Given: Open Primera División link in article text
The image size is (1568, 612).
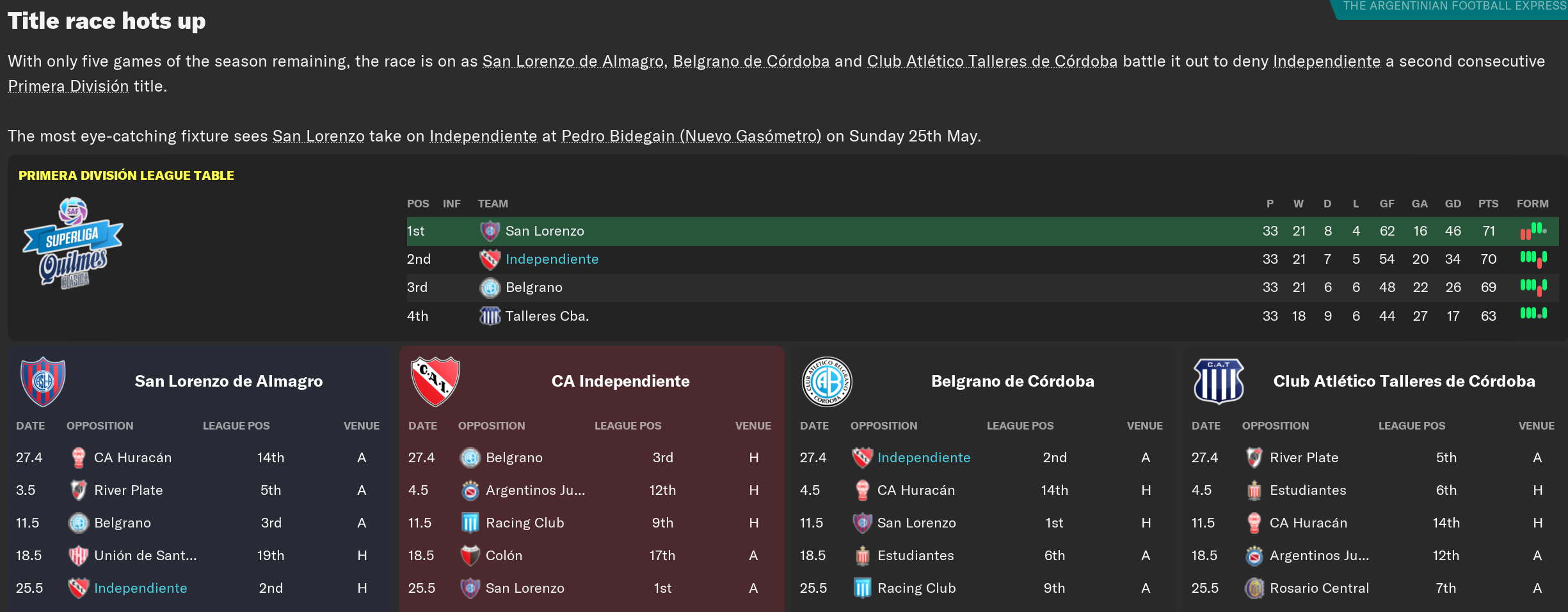Looking at the screenshot, I should (68, 86).
